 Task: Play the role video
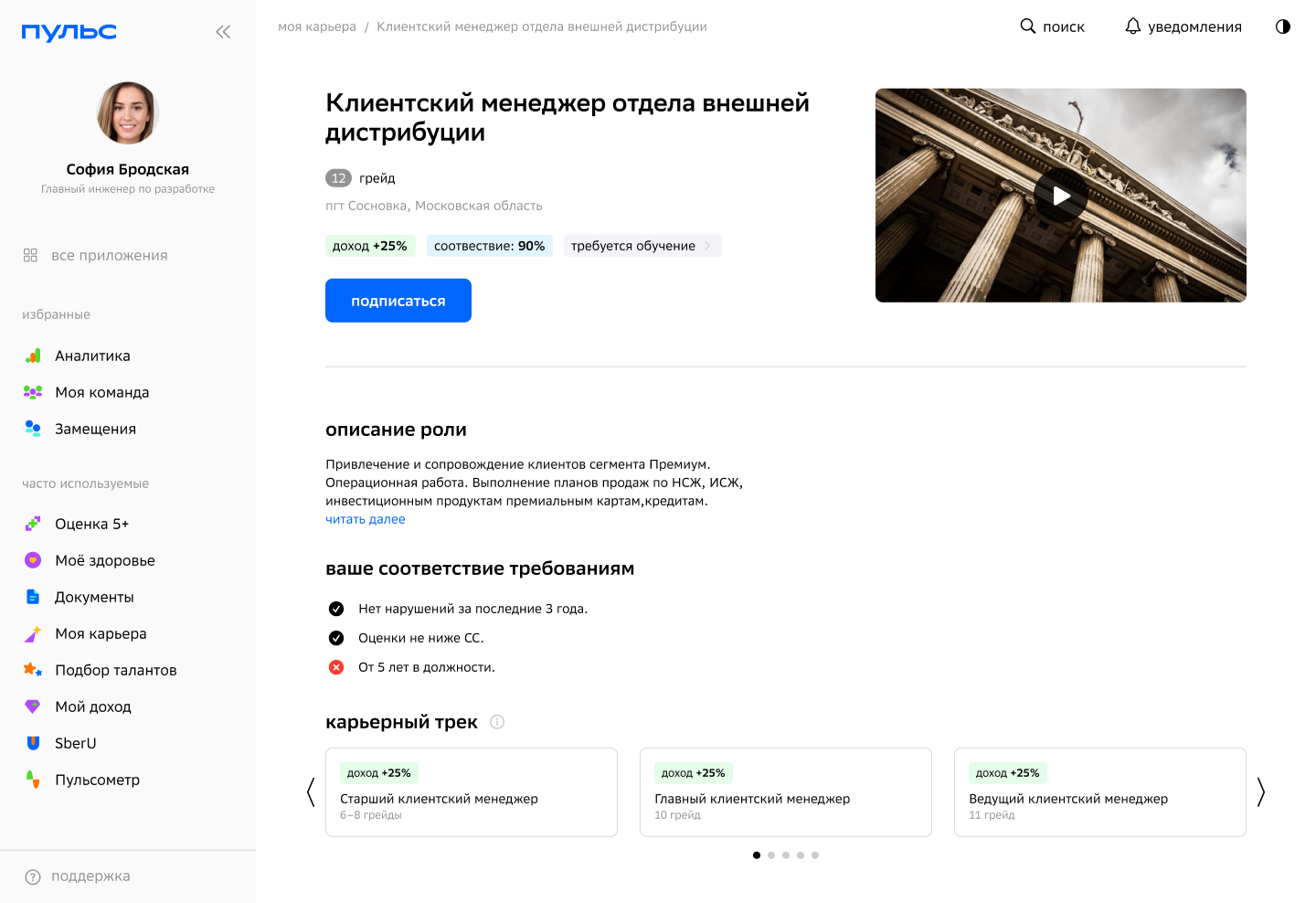click(1061, 196)
